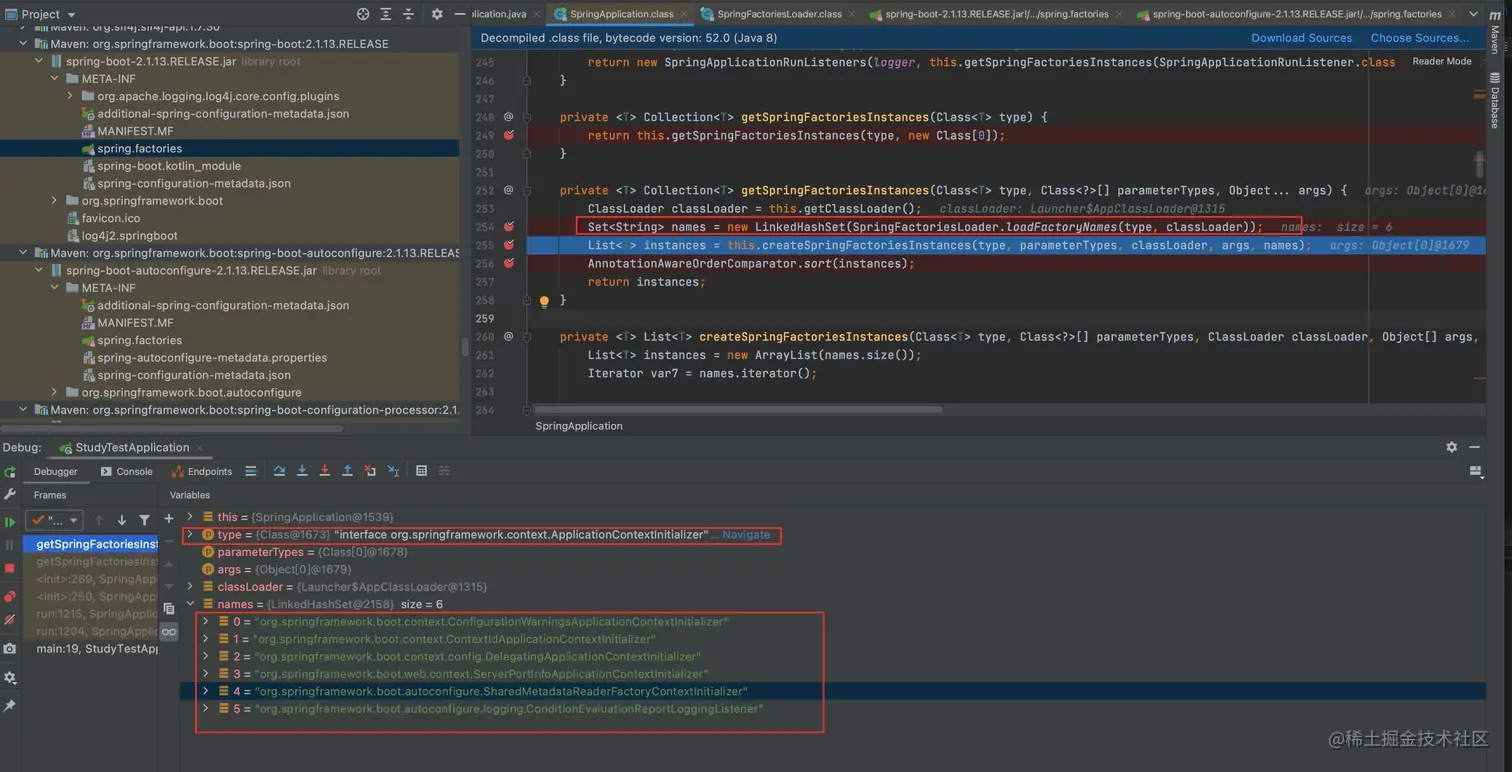This screenshot has width=1512, height=772.
Task: Toggle the breakpoint on line 255
Action: [509, 245]
